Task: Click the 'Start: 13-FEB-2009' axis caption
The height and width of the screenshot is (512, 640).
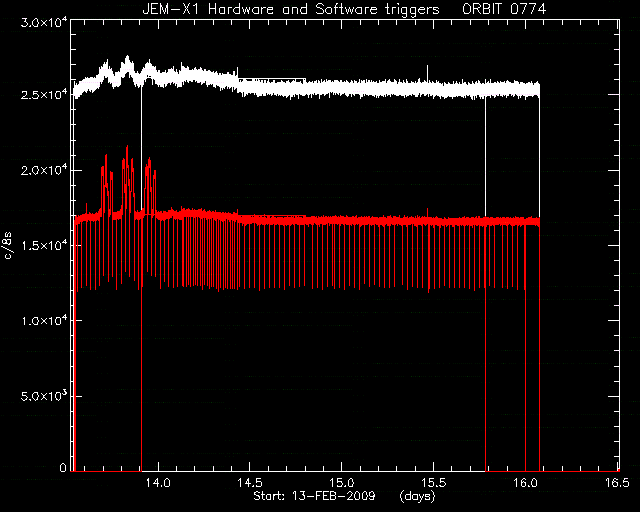Action: 314,496
